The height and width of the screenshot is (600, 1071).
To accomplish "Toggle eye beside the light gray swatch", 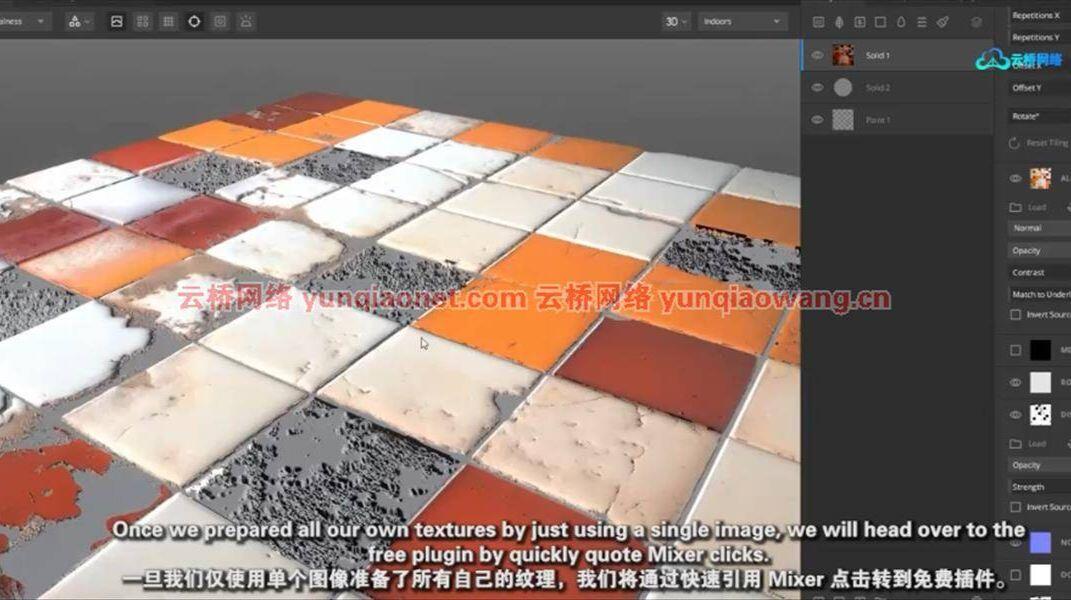I will pyautogui.click(x=1015, y=383).
